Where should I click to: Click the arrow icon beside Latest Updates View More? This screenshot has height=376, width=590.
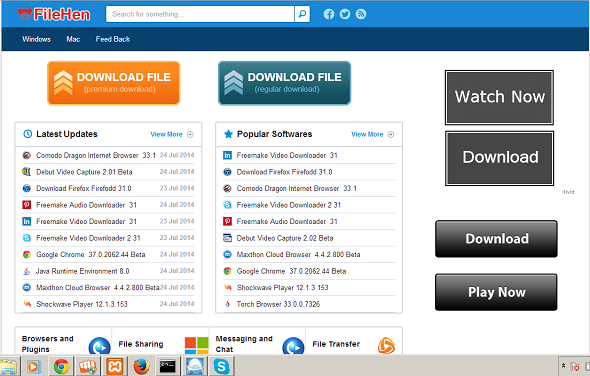tap(190, 134)
